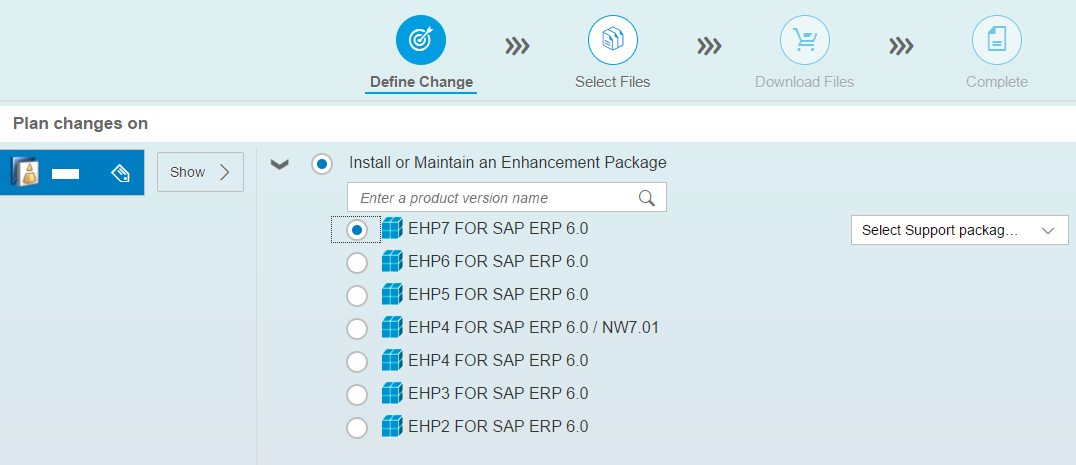Click the text EHP7 FOR SAP ERP 6.0
The image size is (1076, 465).
tap(498, 228)
